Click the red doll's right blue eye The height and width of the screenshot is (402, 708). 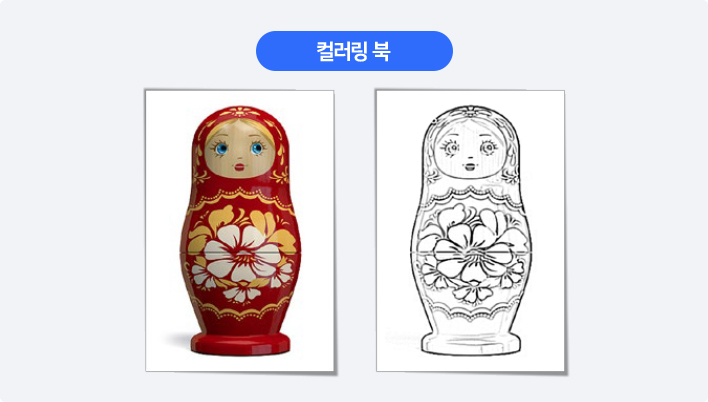coord(257,148)
